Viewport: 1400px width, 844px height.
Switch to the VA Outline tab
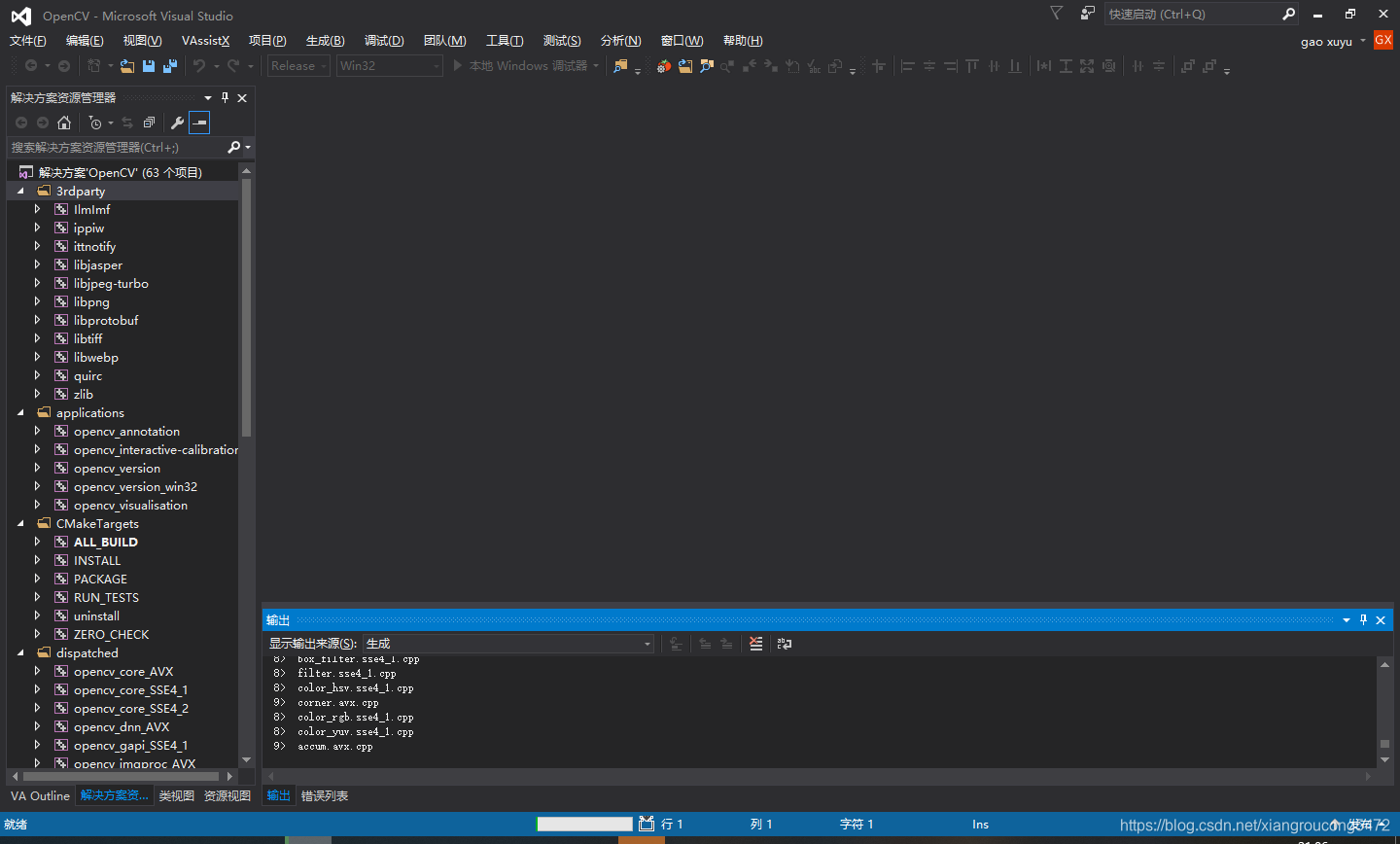[x=40, y=795]
